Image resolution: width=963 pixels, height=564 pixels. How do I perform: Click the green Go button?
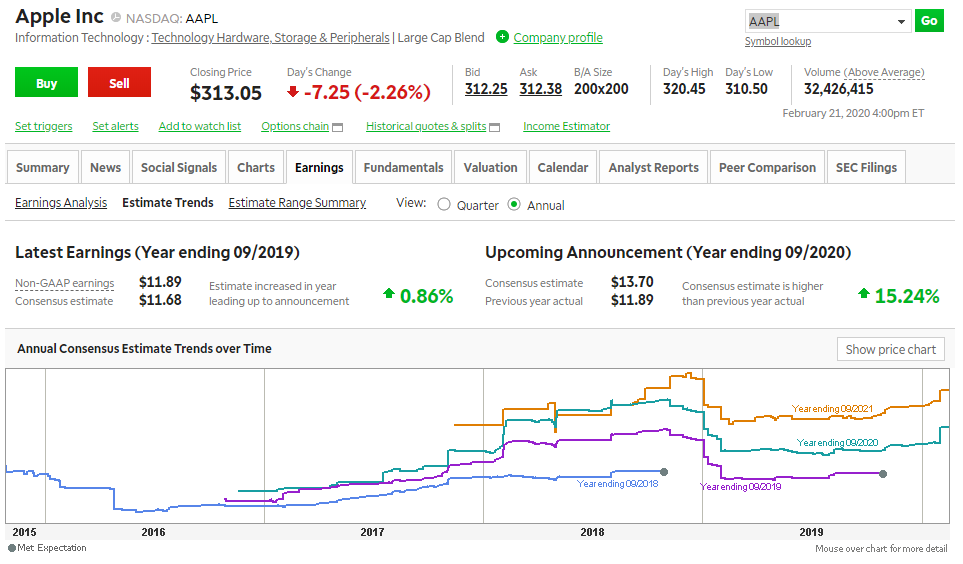point(929,21)
